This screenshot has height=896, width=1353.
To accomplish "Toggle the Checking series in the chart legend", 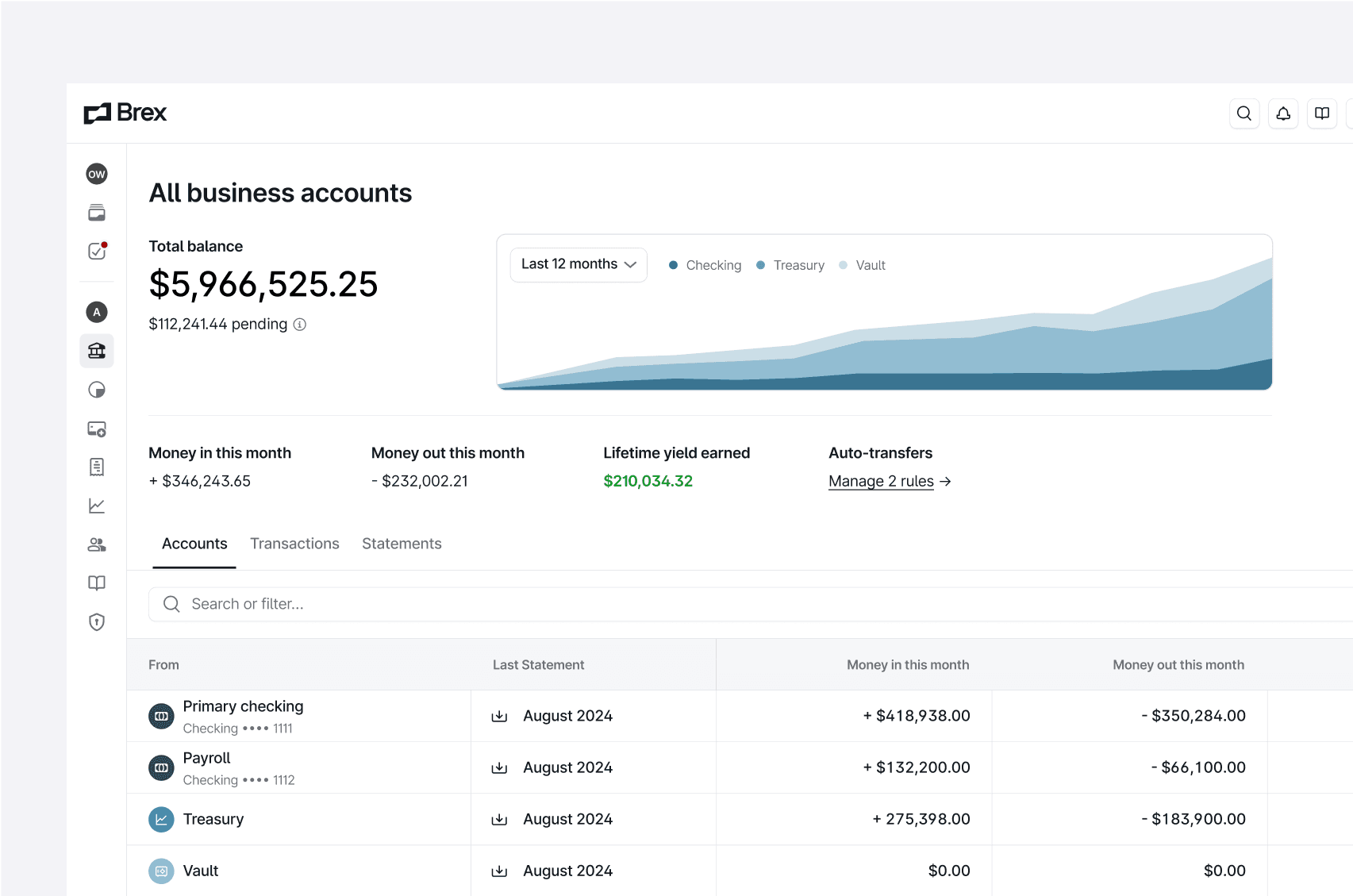I will click(705, 265).
